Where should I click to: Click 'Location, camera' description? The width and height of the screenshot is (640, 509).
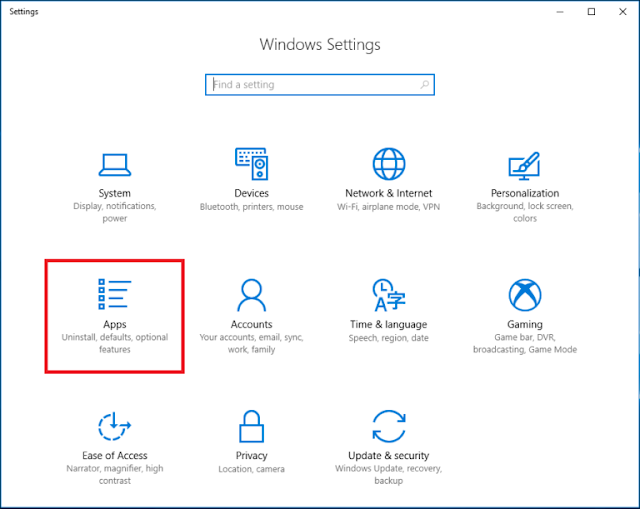[x=251, y=469]
